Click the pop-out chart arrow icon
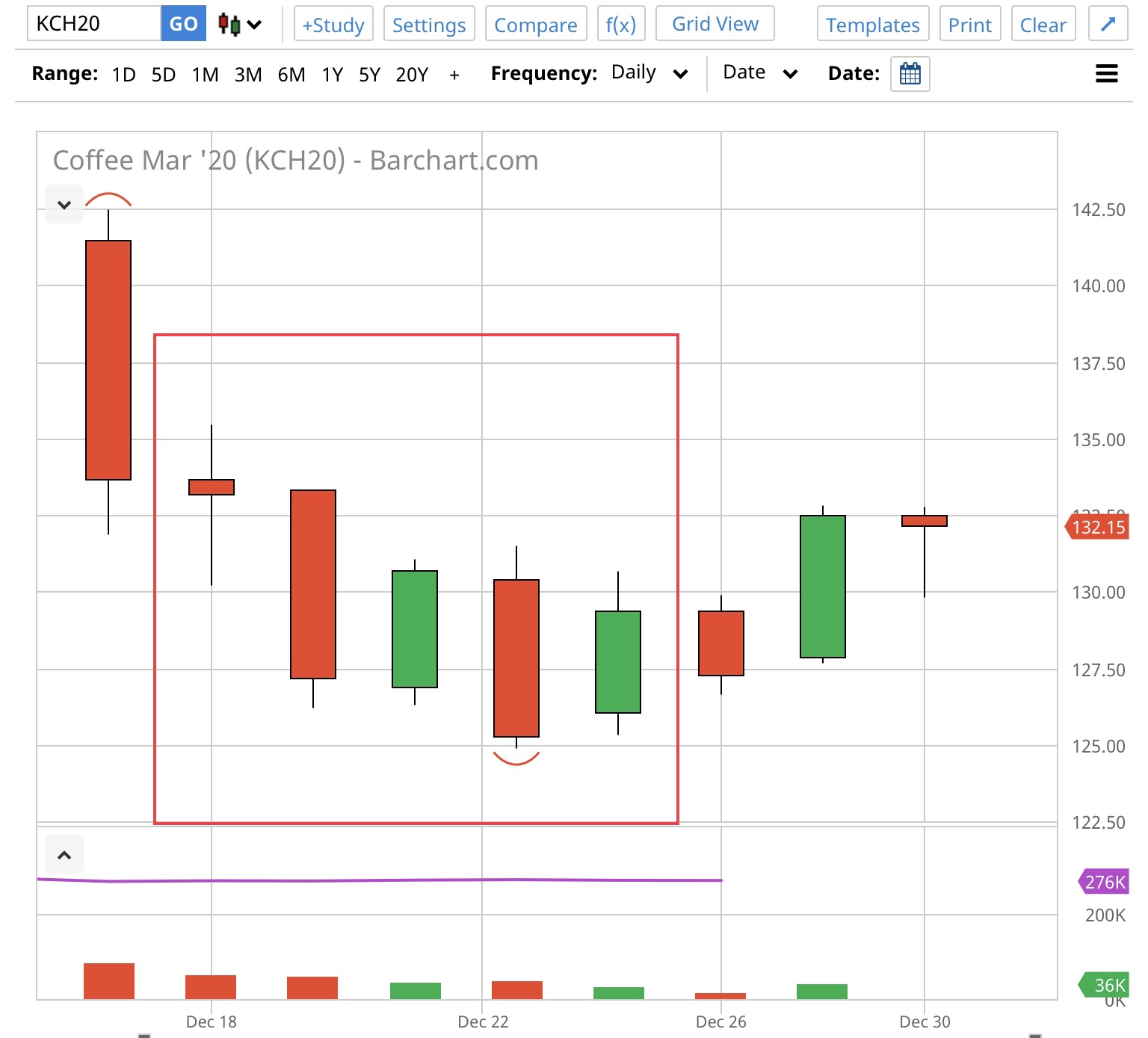Screen dimensions: 1148x1038 1108,25
